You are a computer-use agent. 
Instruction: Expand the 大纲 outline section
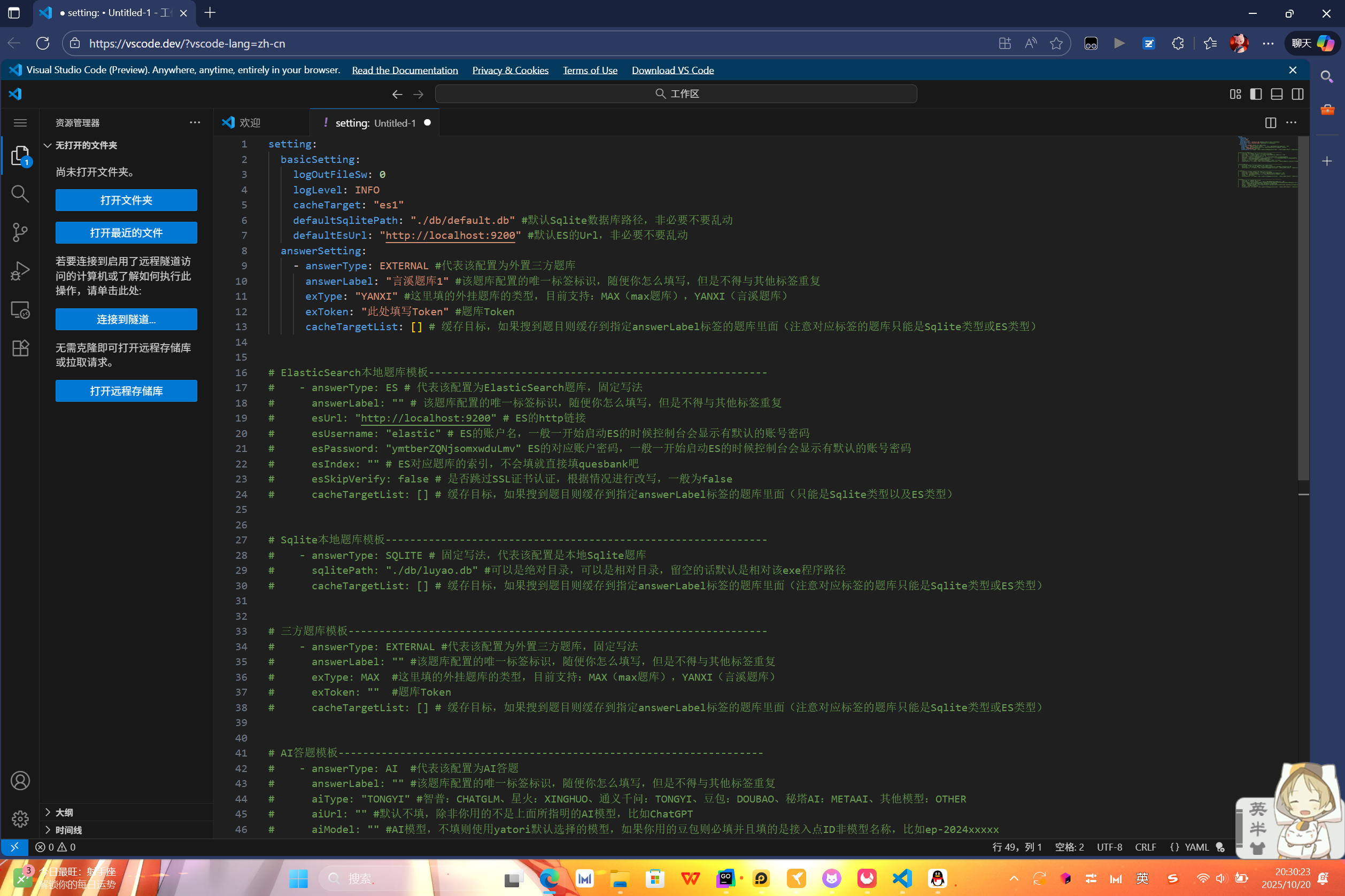(x=64, y=812)
